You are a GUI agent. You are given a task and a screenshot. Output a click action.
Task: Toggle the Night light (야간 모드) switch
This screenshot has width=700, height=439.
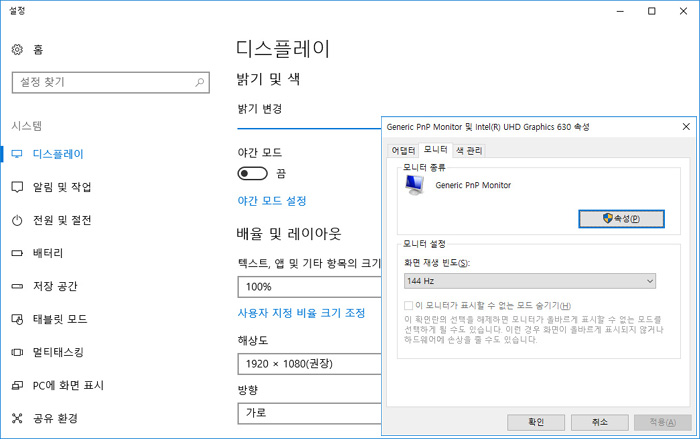(x=252, y=173)
